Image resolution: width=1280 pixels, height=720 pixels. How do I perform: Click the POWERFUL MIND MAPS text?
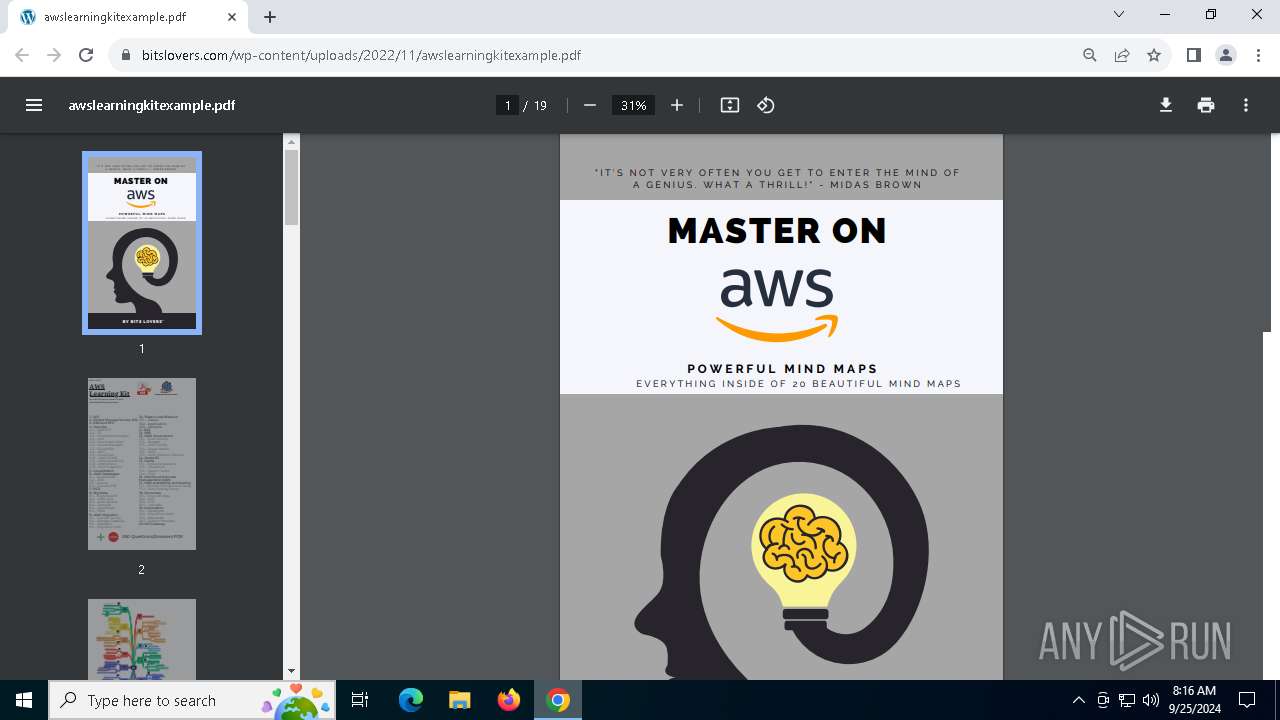pos(782,369)
